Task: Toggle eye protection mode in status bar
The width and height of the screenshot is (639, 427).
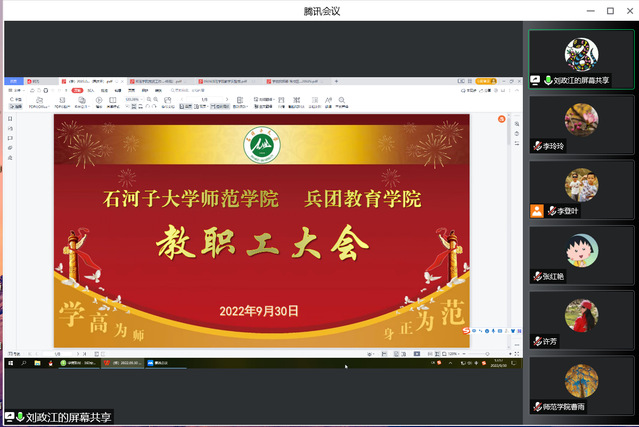Action: (x=370, y=354)
